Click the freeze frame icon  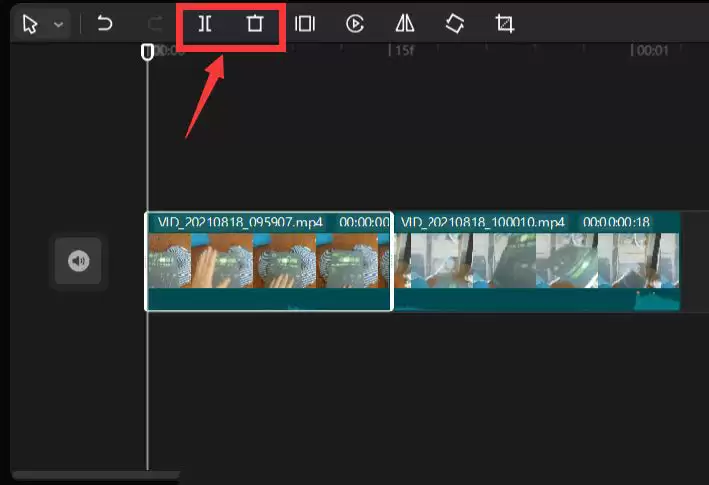pyautogui.click(x=305, y=24)
